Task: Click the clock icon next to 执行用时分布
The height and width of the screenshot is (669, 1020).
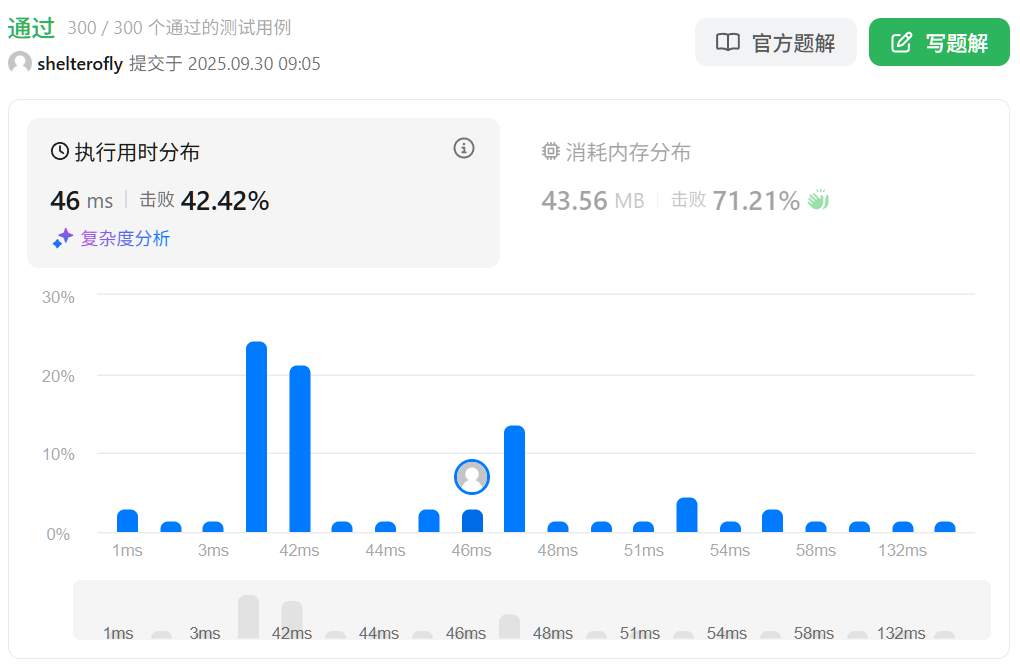Action: [60, 152]
